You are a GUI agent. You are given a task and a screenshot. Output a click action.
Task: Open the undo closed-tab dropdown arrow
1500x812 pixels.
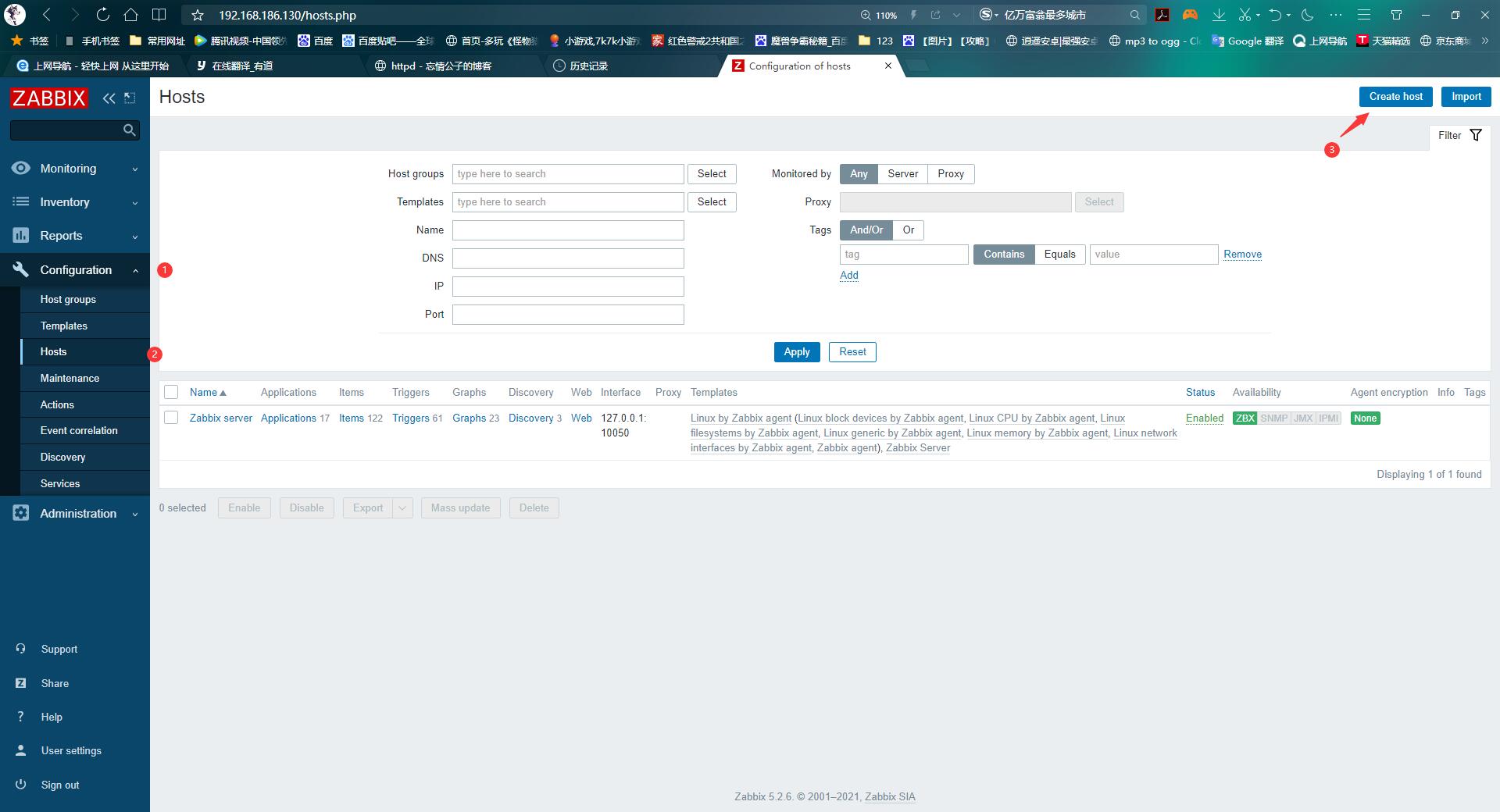point(1288,15)
